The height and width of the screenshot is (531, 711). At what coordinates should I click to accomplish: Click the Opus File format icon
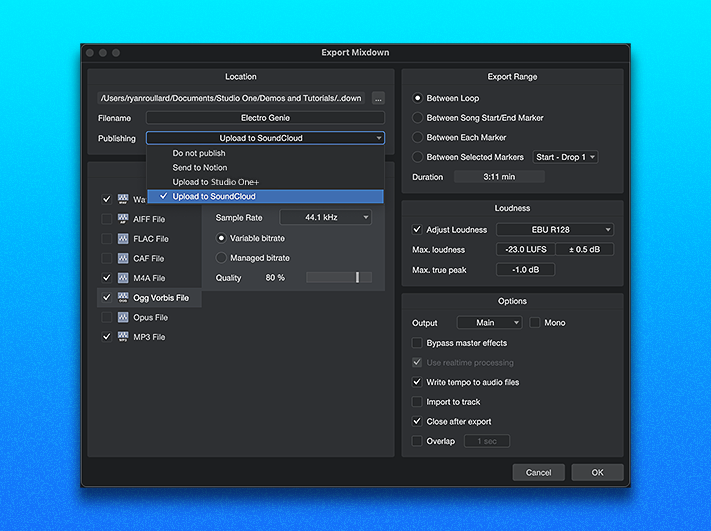[123, 317]
